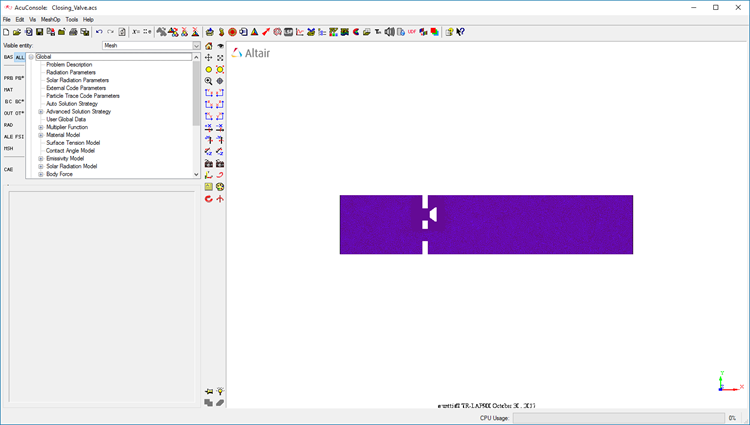This screenshot has width=750, height=425.
Task: Click the color palette view icon
Action: (x=220, y=186)
